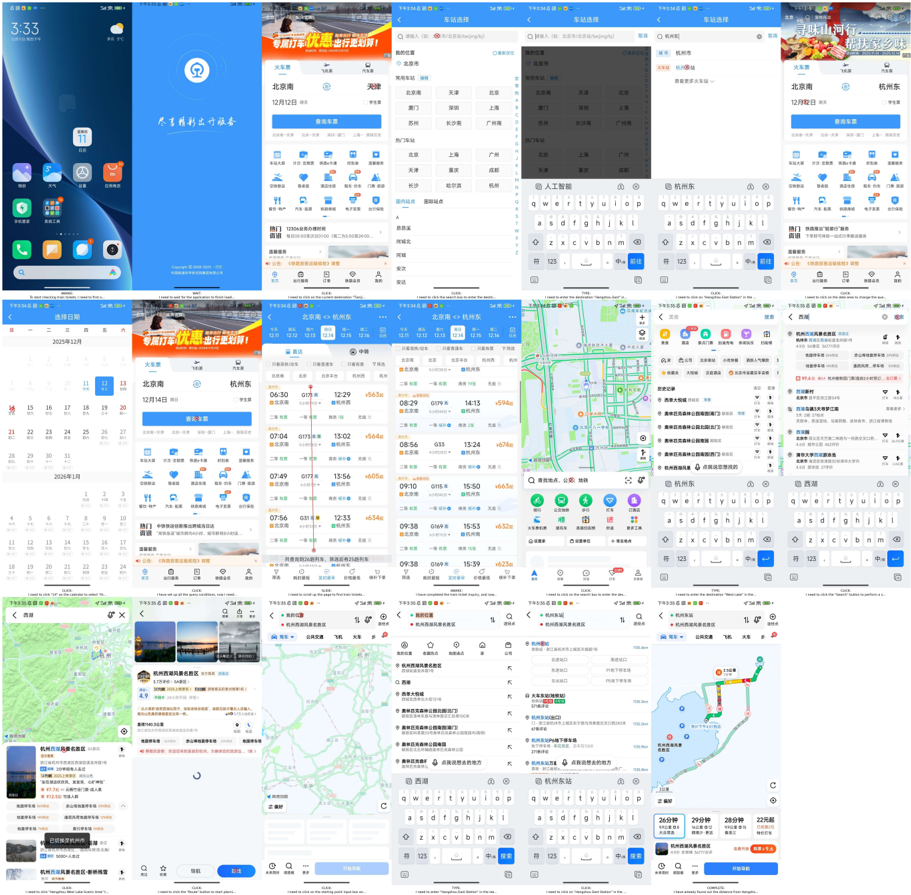Close the 西湖 map result with X icon
Viewport: 911px width, 895px height.
[122, 615]
